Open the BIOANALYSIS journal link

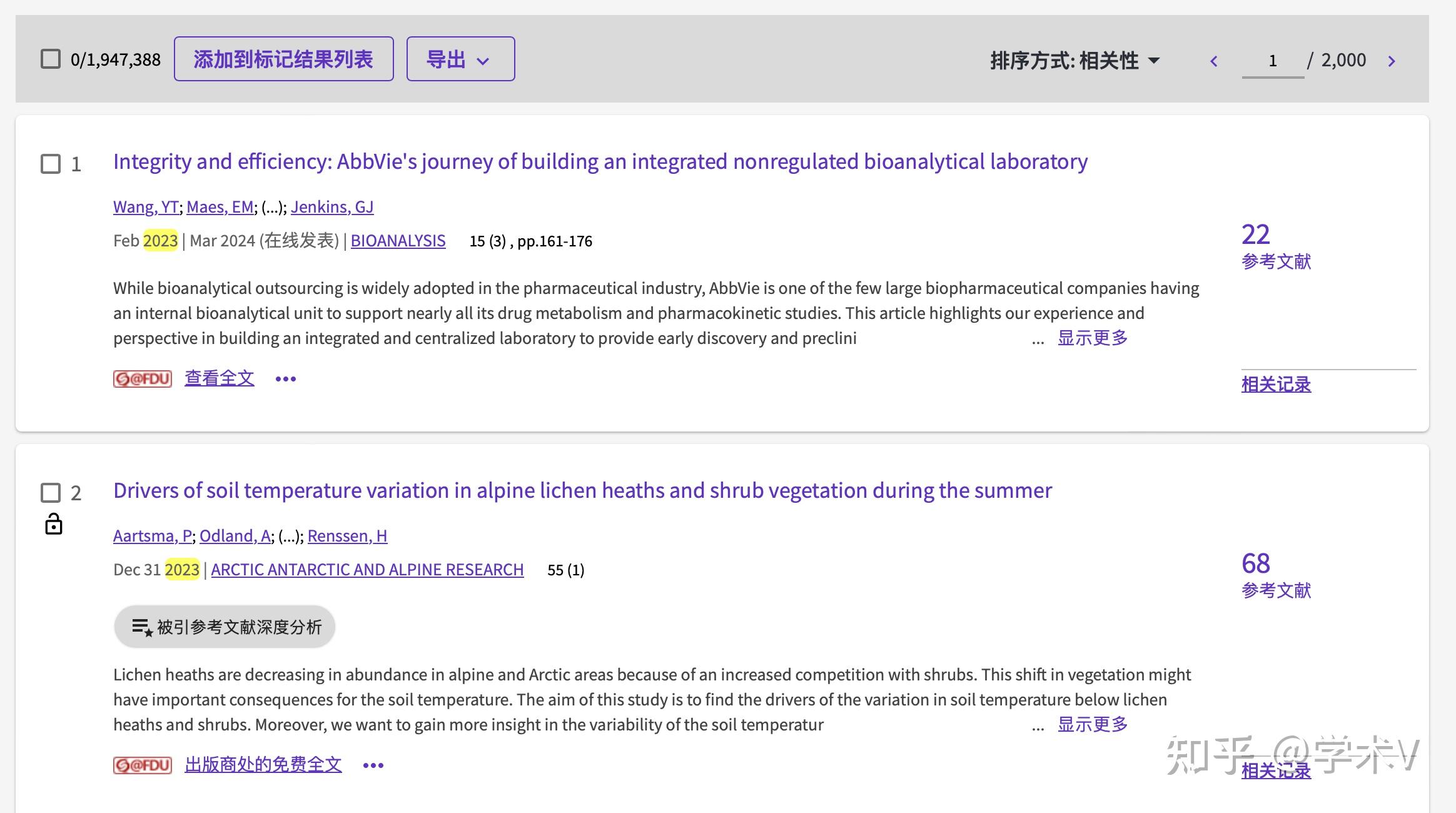click(x=398, y=241)
